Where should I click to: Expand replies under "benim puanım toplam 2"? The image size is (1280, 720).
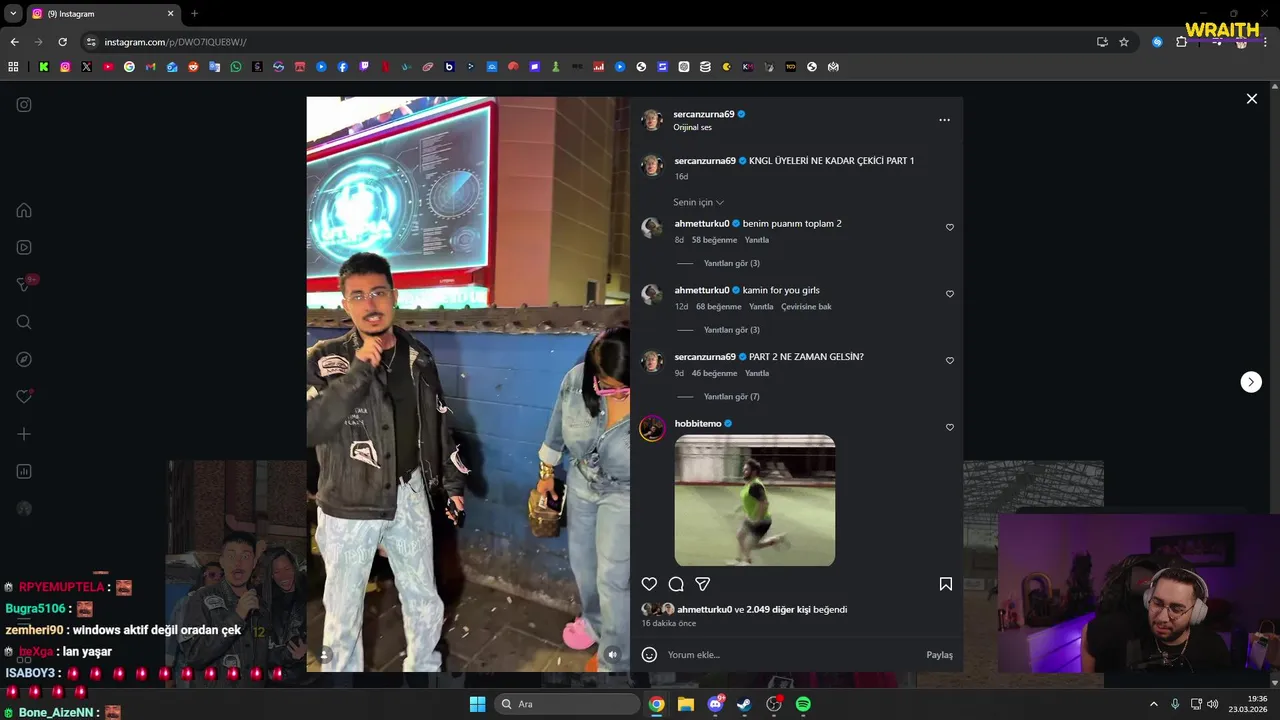pyautogui.click(x=732, y=263)
